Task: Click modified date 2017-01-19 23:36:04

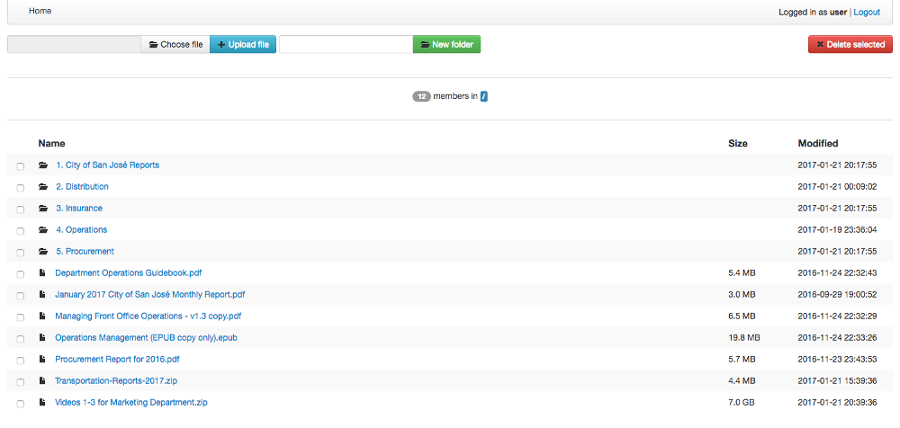Action: (x=837, y=230)
